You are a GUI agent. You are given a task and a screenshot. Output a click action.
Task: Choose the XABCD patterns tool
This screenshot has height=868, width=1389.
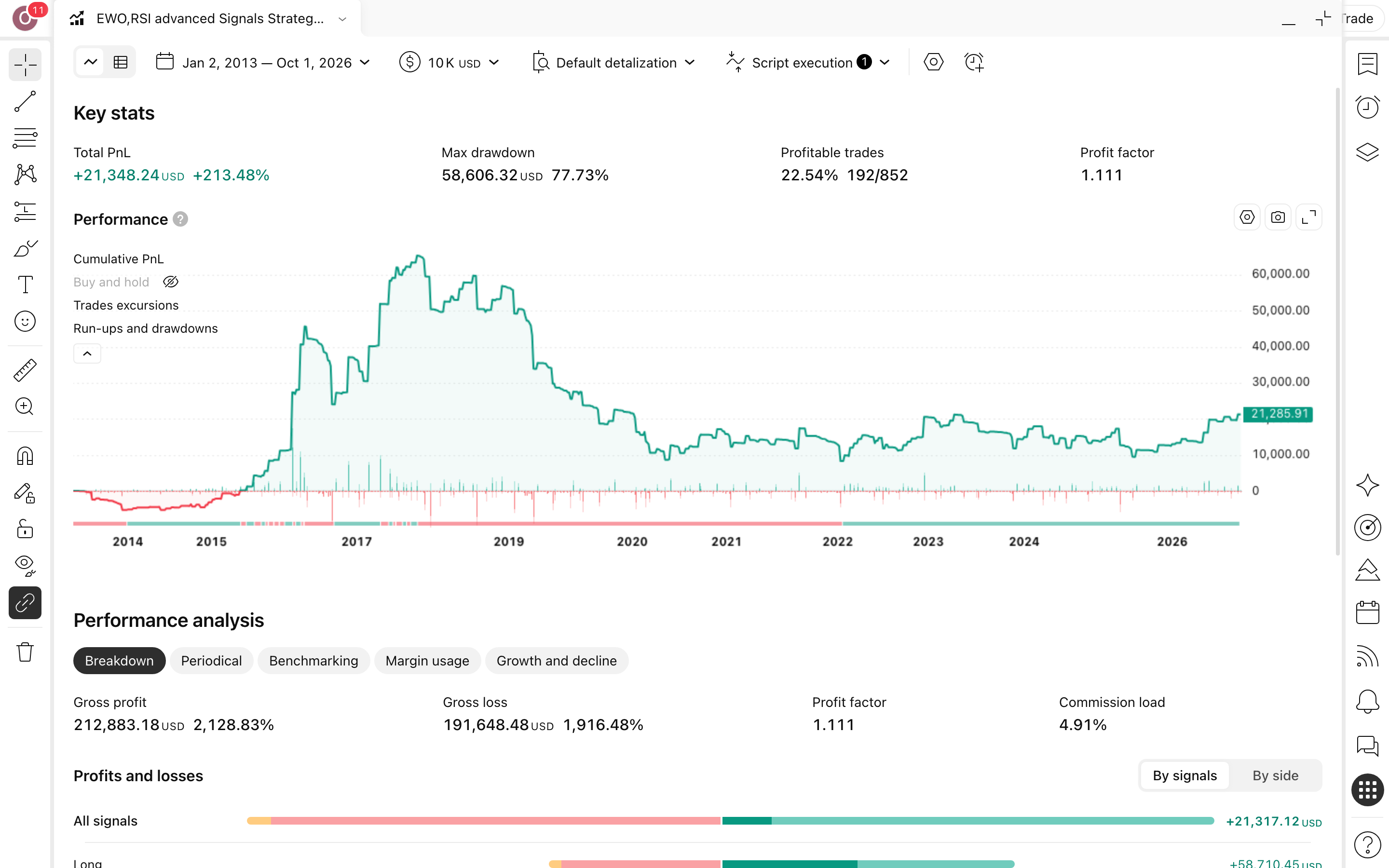point(25,175)
